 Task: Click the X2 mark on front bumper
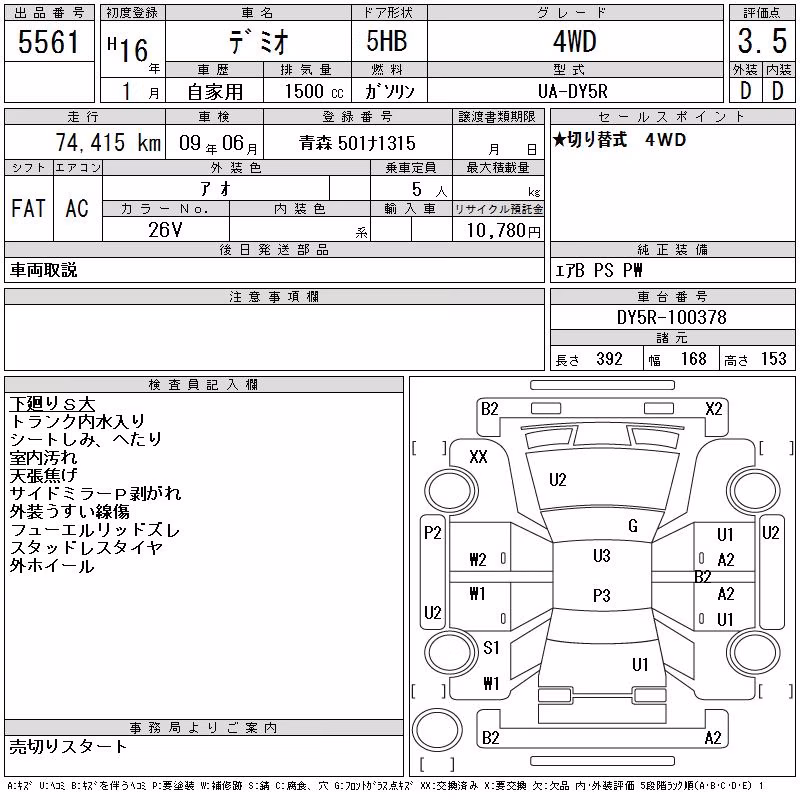coord(714,409)
